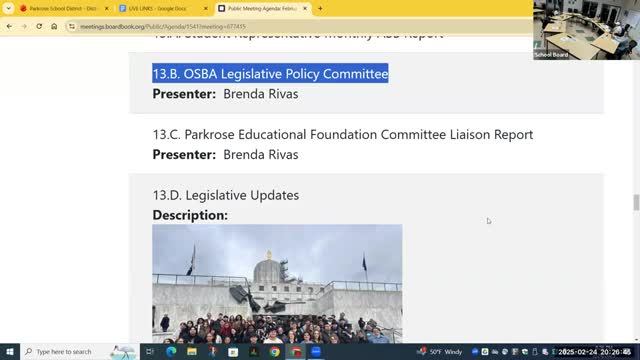Open File Explorer from the taskbar

coord(192,351)
